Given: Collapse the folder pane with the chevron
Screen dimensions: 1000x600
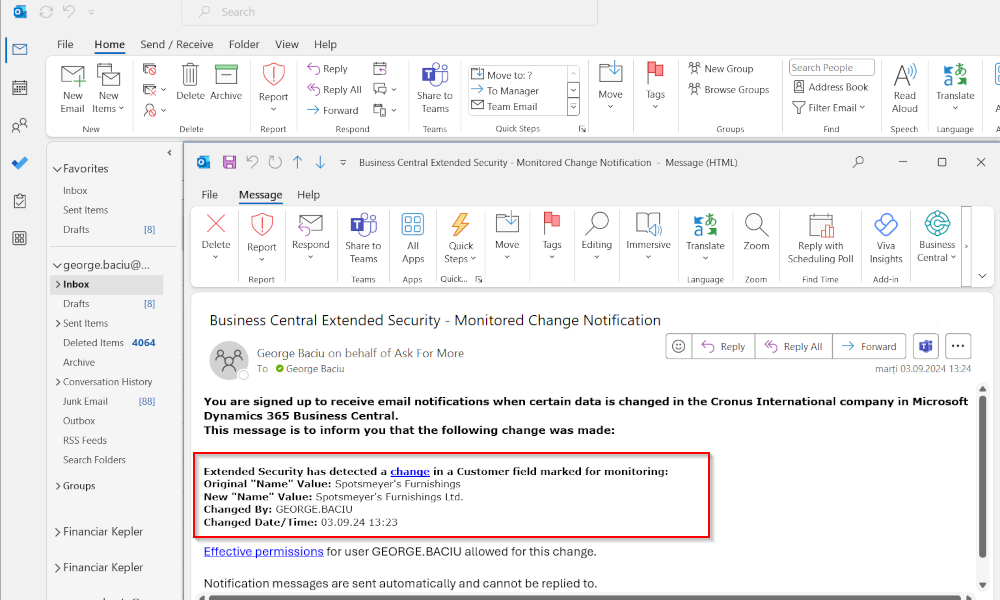Looking at the screenshot, I should 168,152.
